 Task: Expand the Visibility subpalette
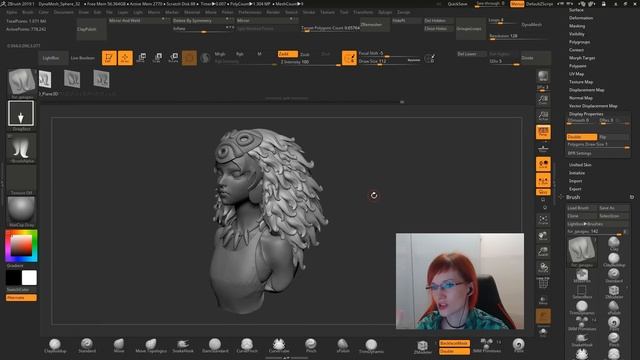click(x=577, y=34)
